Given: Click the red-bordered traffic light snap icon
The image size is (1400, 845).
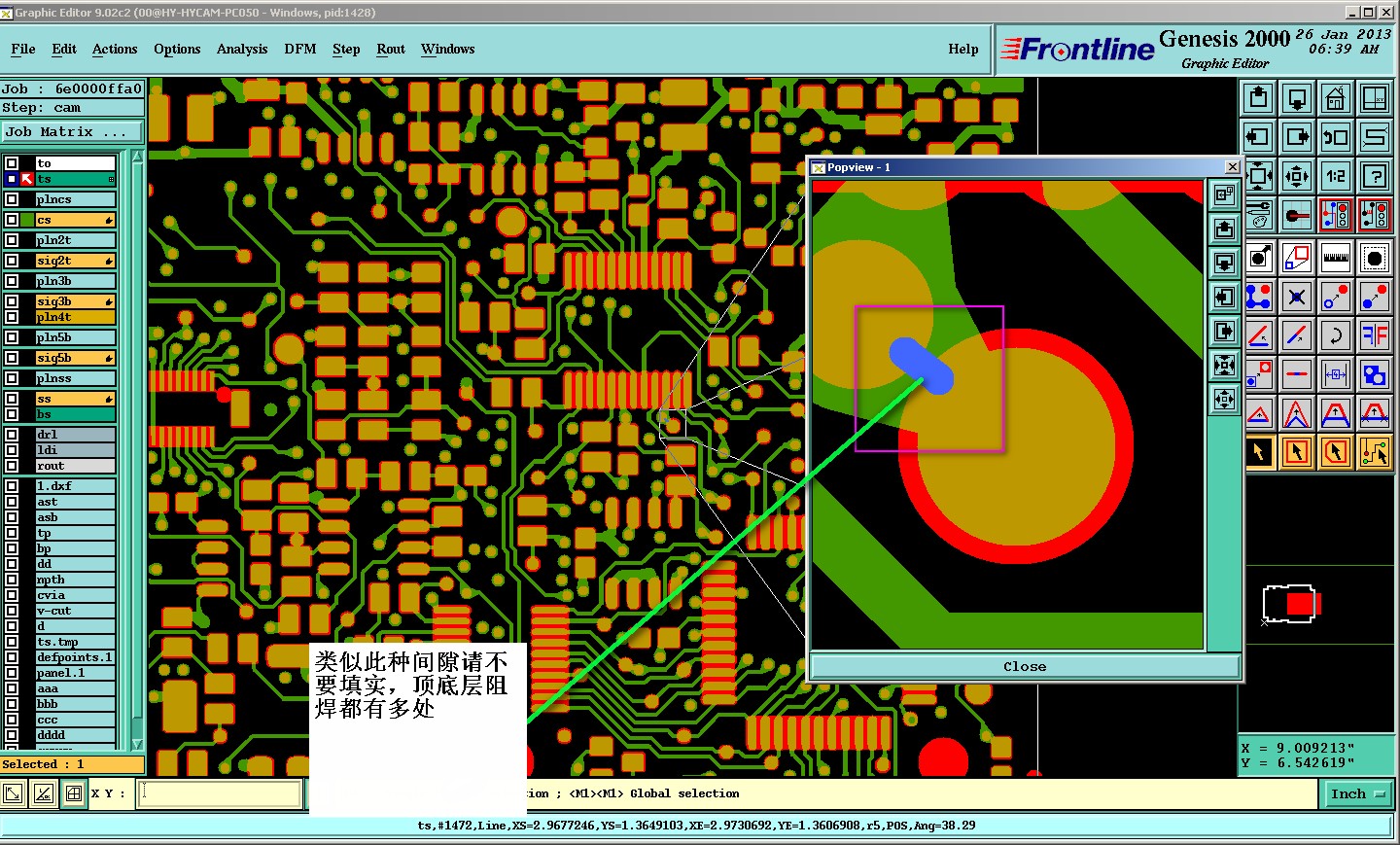Looking at the screenshot, I should point(1336,215).
